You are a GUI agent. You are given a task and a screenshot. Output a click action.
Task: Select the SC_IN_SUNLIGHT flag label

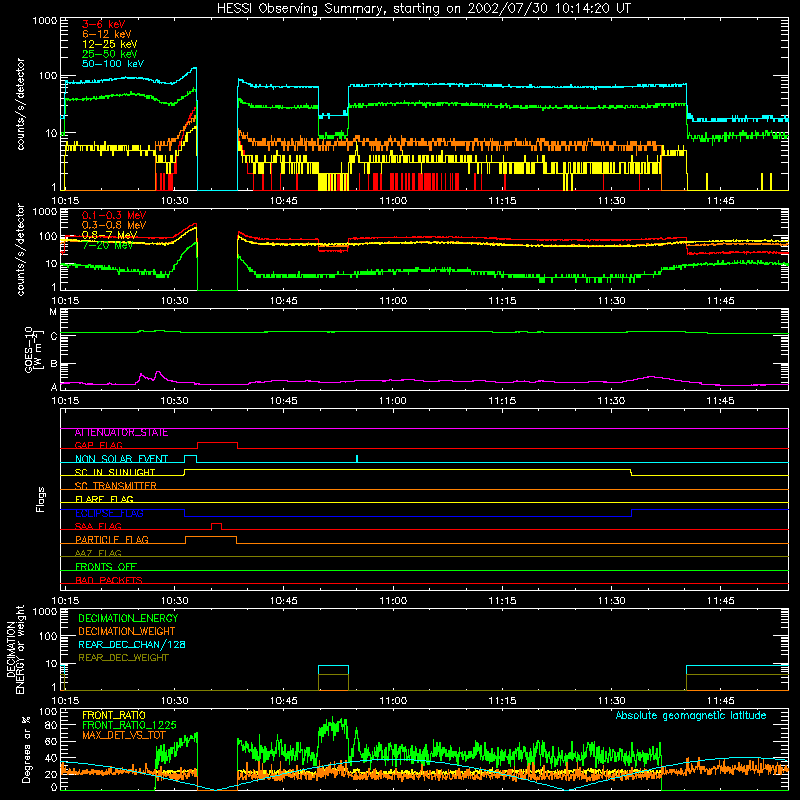pos(115,472)
